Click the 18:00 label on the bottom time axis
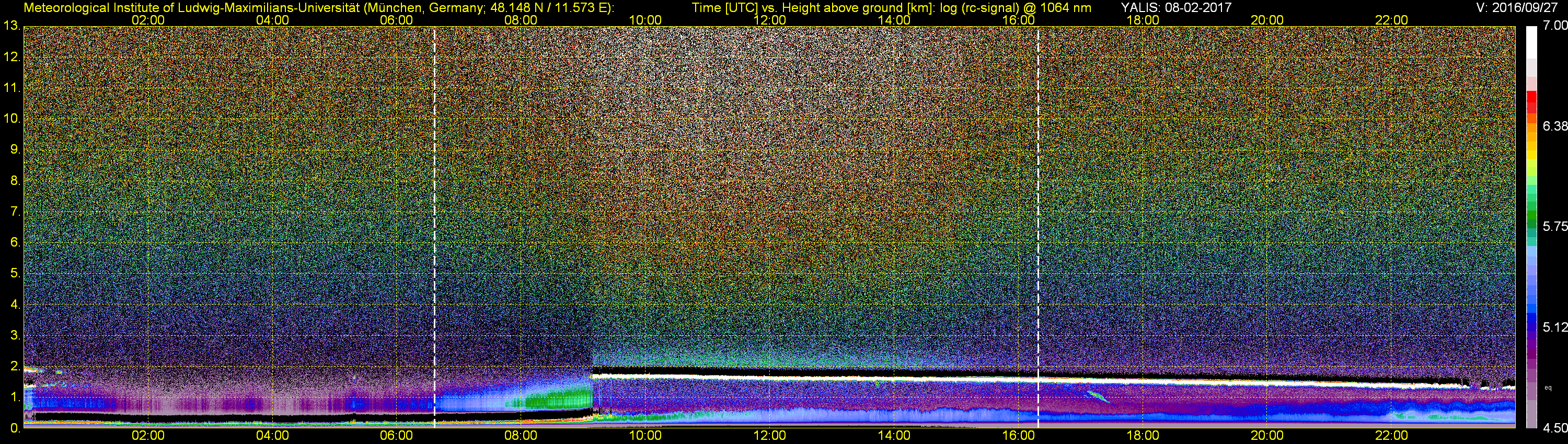The image size is (1568, 444). point(1143,436)
